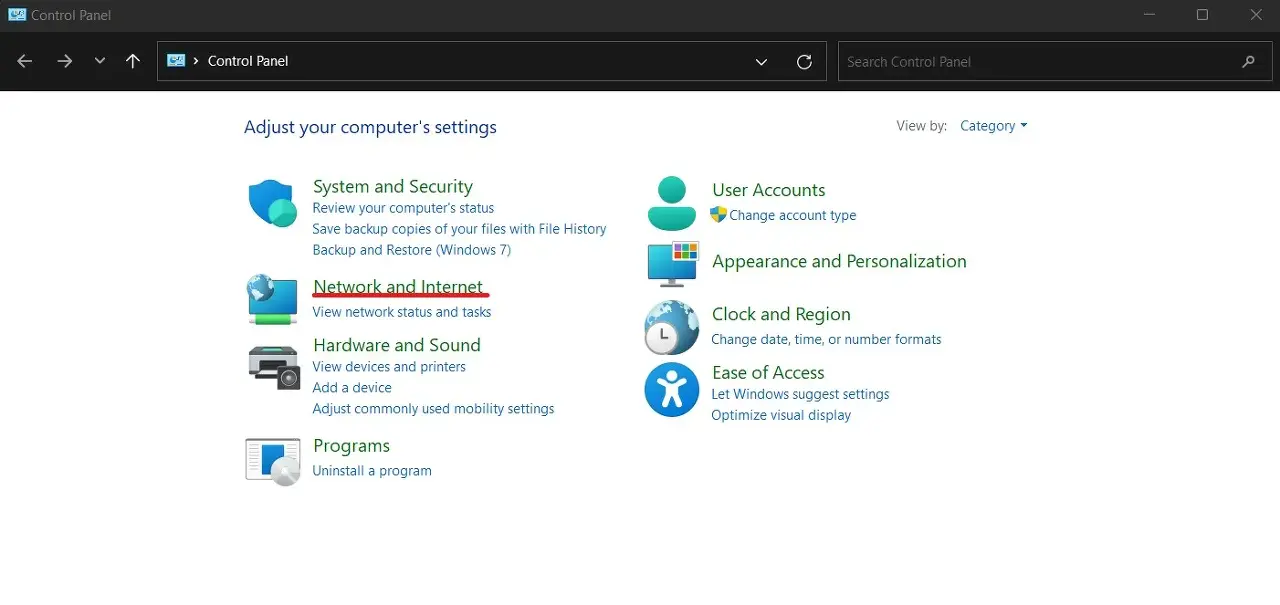Viewport: 1280px width, 605px height.
Task: Open User Accounts category
Action: [769, 190]
